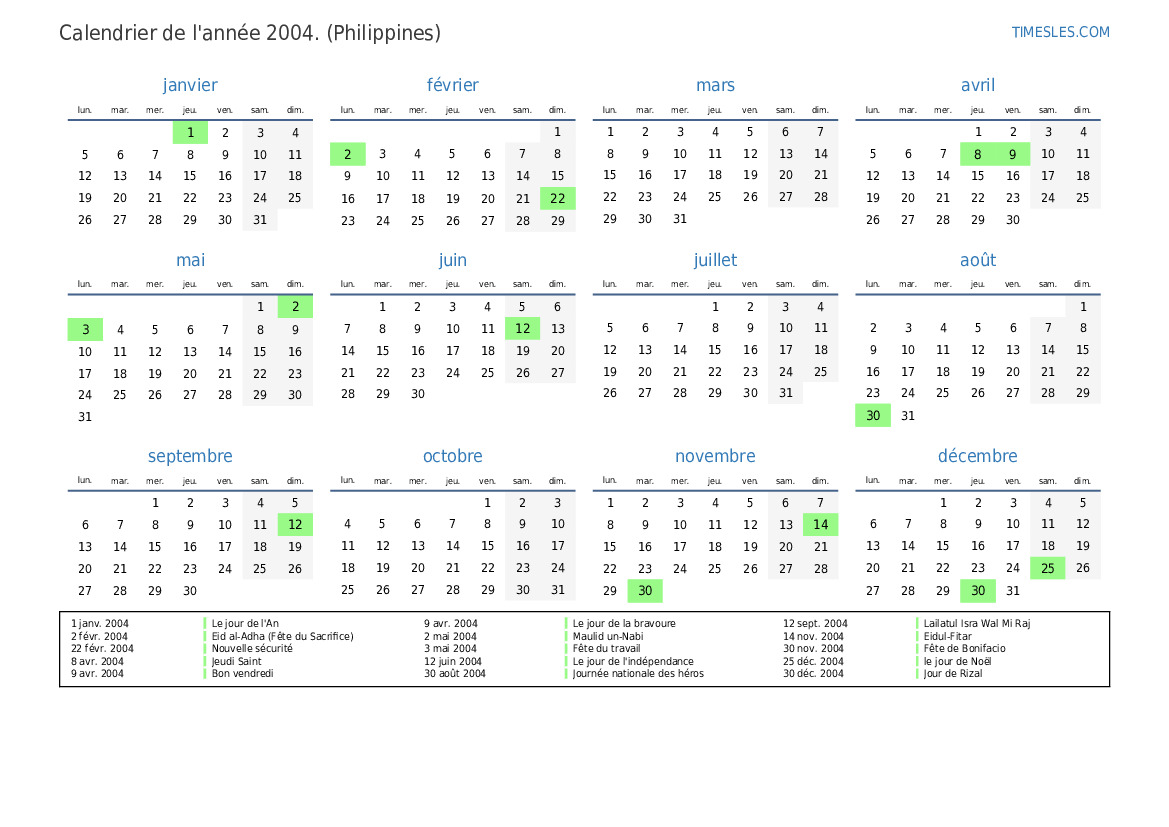Select day 31 in juillet
Screen dimensions: 1169x827
(785, 393)
